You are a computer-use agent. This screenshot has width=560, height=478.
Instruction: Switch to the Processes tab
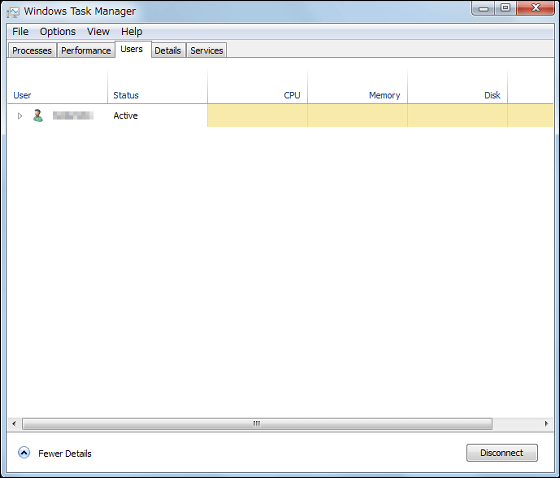pos(32,50)
